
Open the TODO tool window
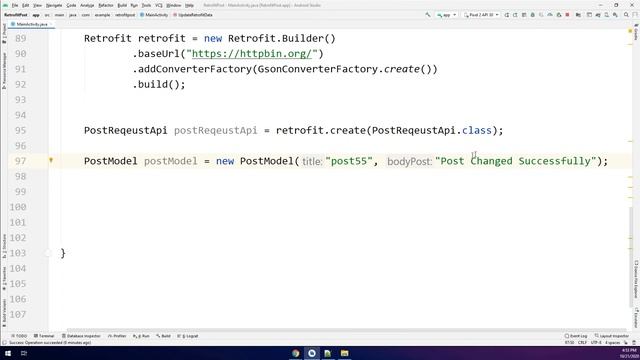point(19,336)
